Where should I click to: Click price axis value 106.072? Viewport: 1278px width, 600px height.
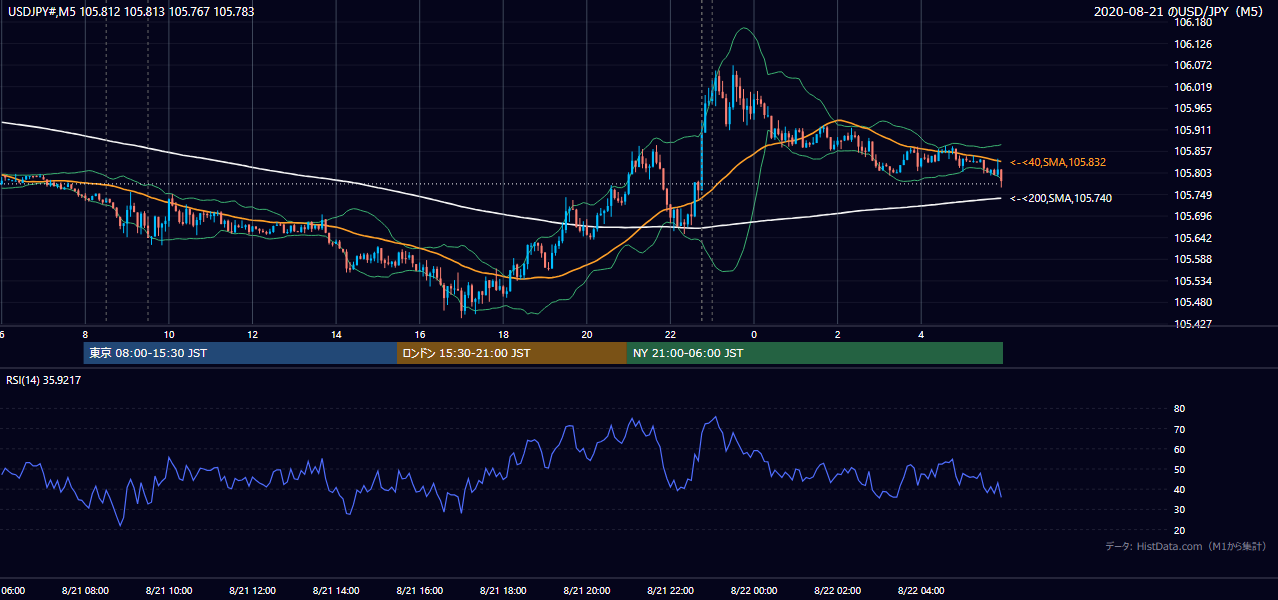(1193, 65)
